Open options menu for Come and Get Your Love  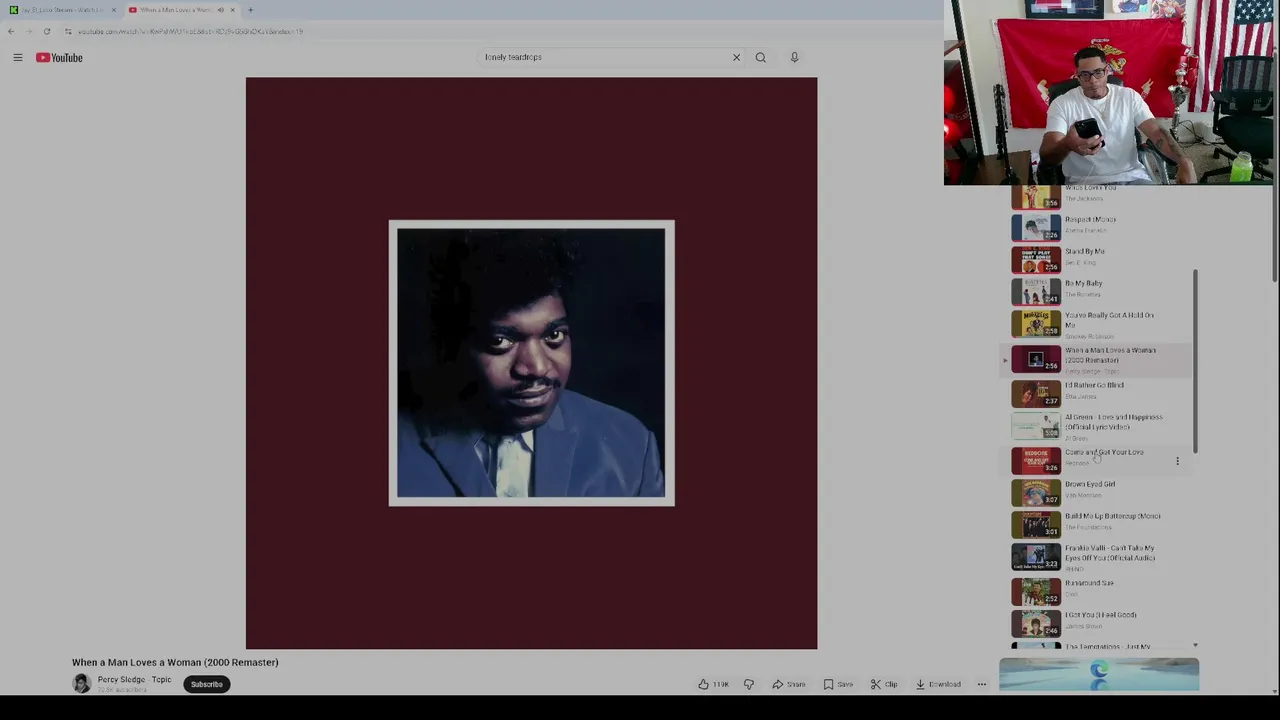coord(1177,461)
